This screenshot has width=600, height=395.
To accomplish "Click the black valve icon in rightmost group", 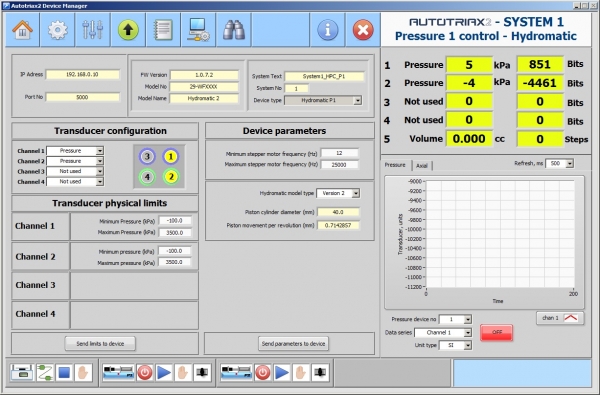I will coord(320,372).
